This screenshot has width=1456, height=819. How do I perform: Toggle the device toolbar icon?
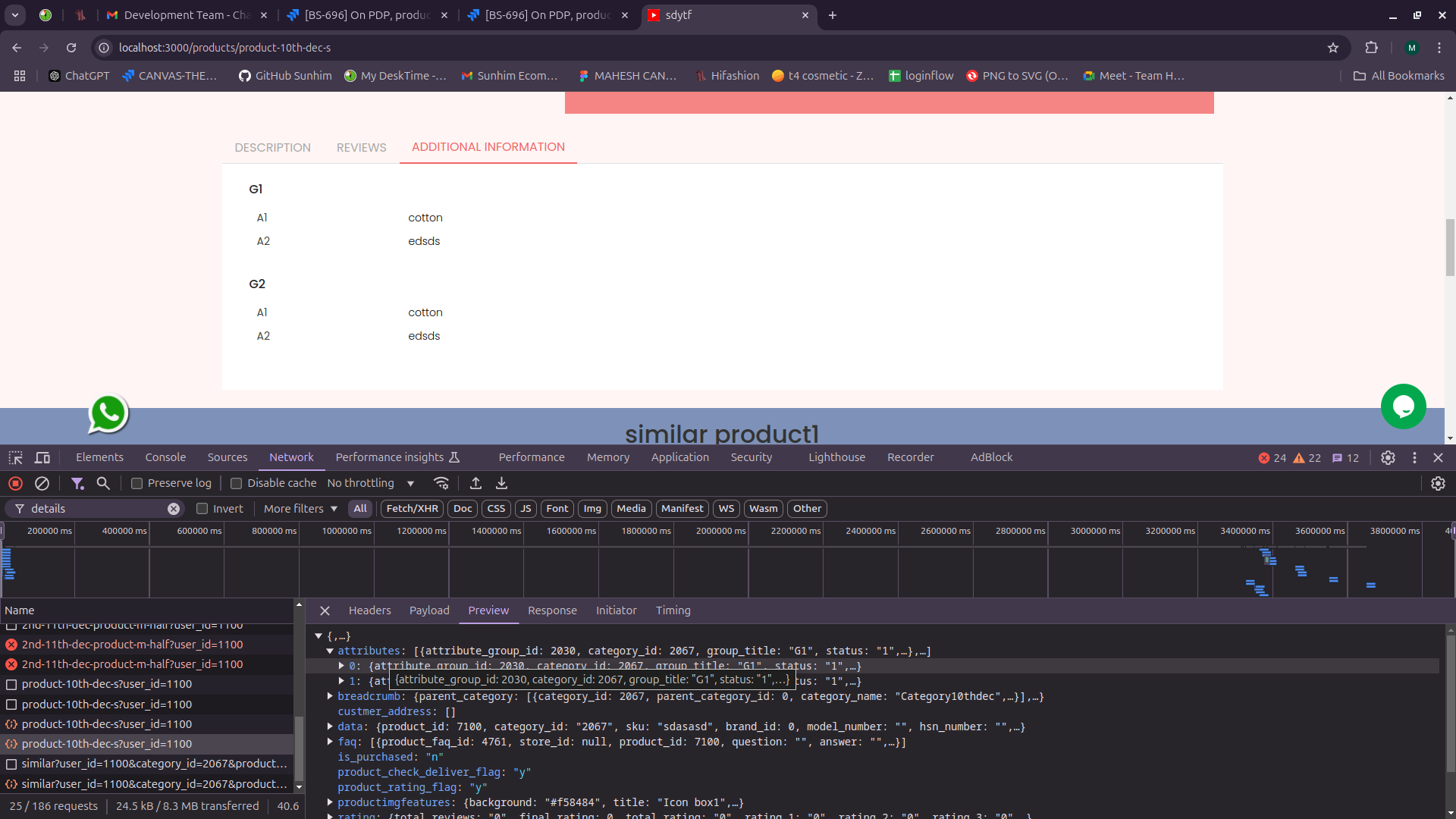42,458
